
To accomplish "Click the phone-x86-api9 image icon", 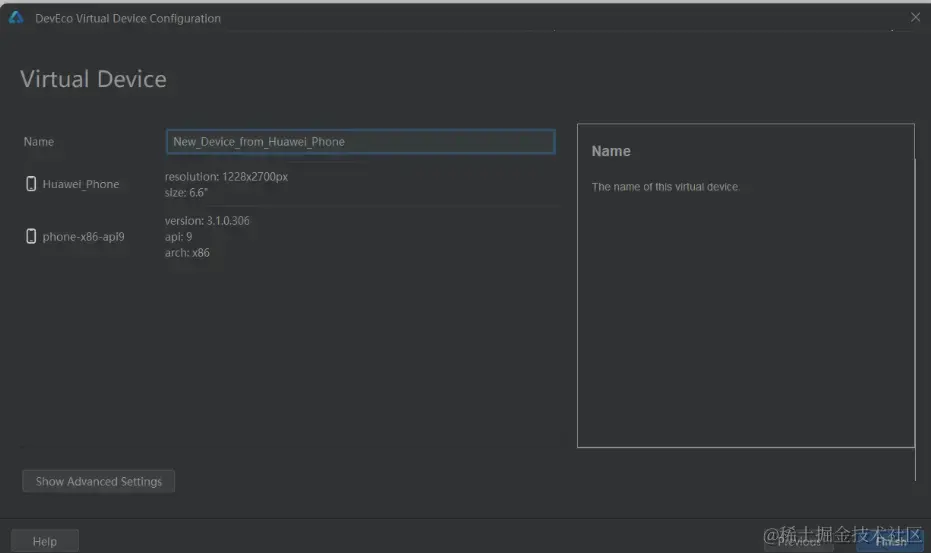I will click(31, 236).
